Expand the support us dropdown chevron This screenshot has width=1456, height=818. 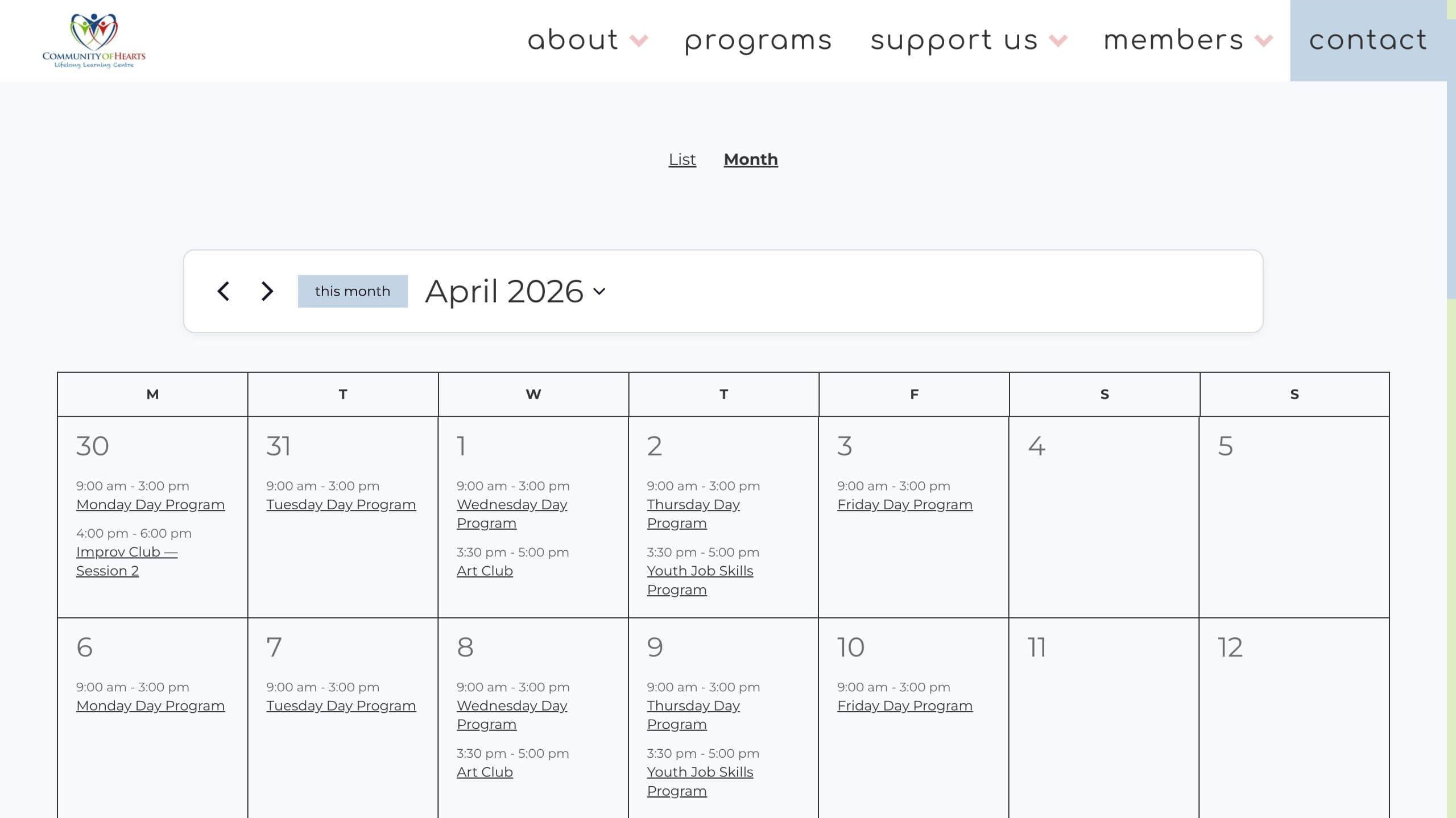(1058, 41)
